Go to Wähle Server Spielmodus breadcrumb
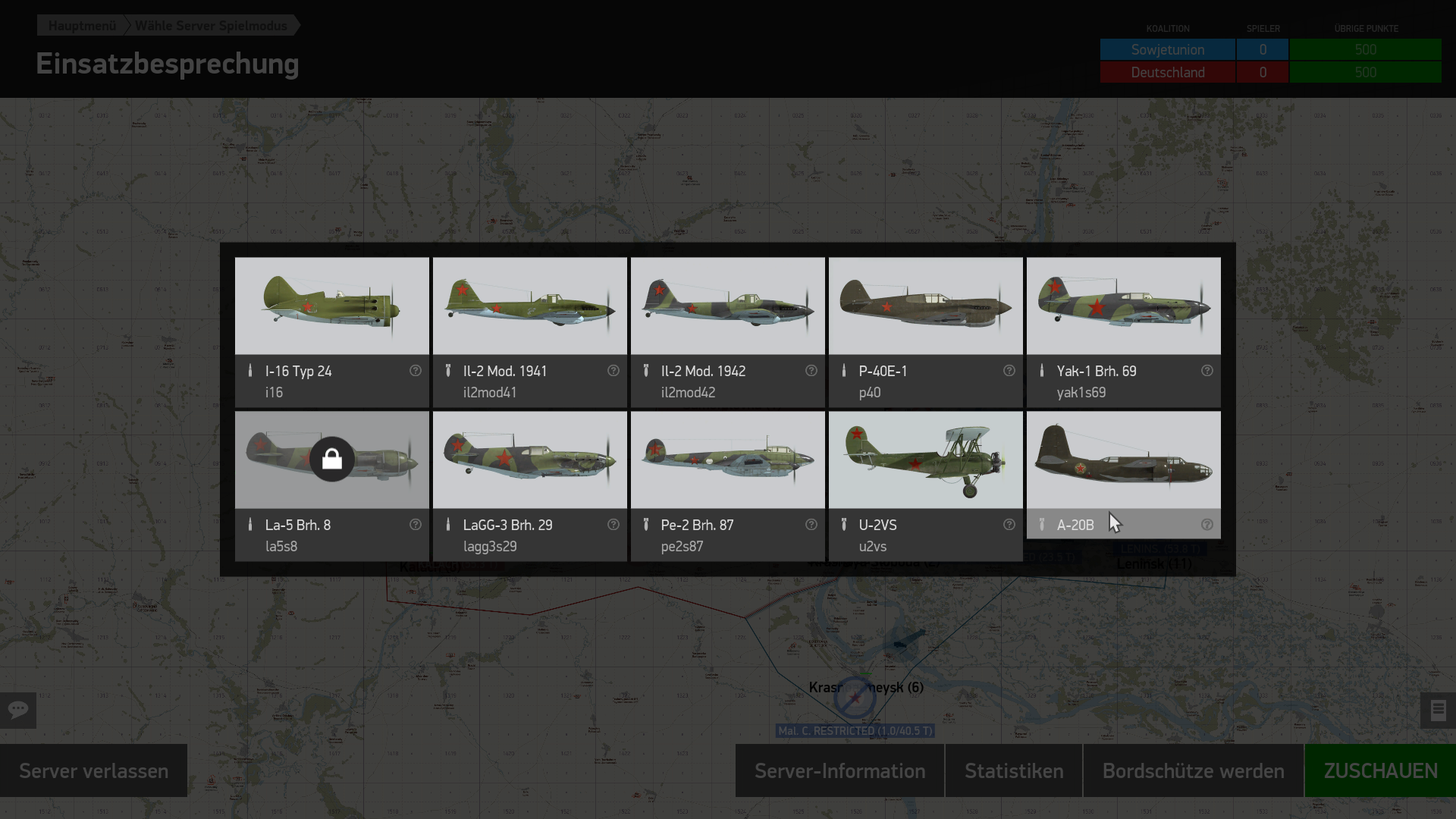 click(211, 26)
